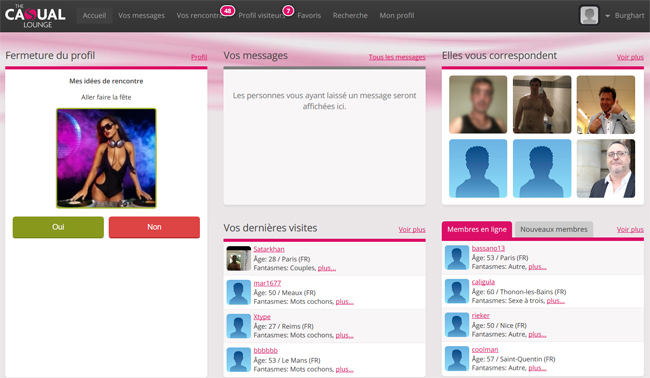The width and height of the screenshot is (650, 378).
Task: Open the Tous les messages link
Action: pos(397,57)
